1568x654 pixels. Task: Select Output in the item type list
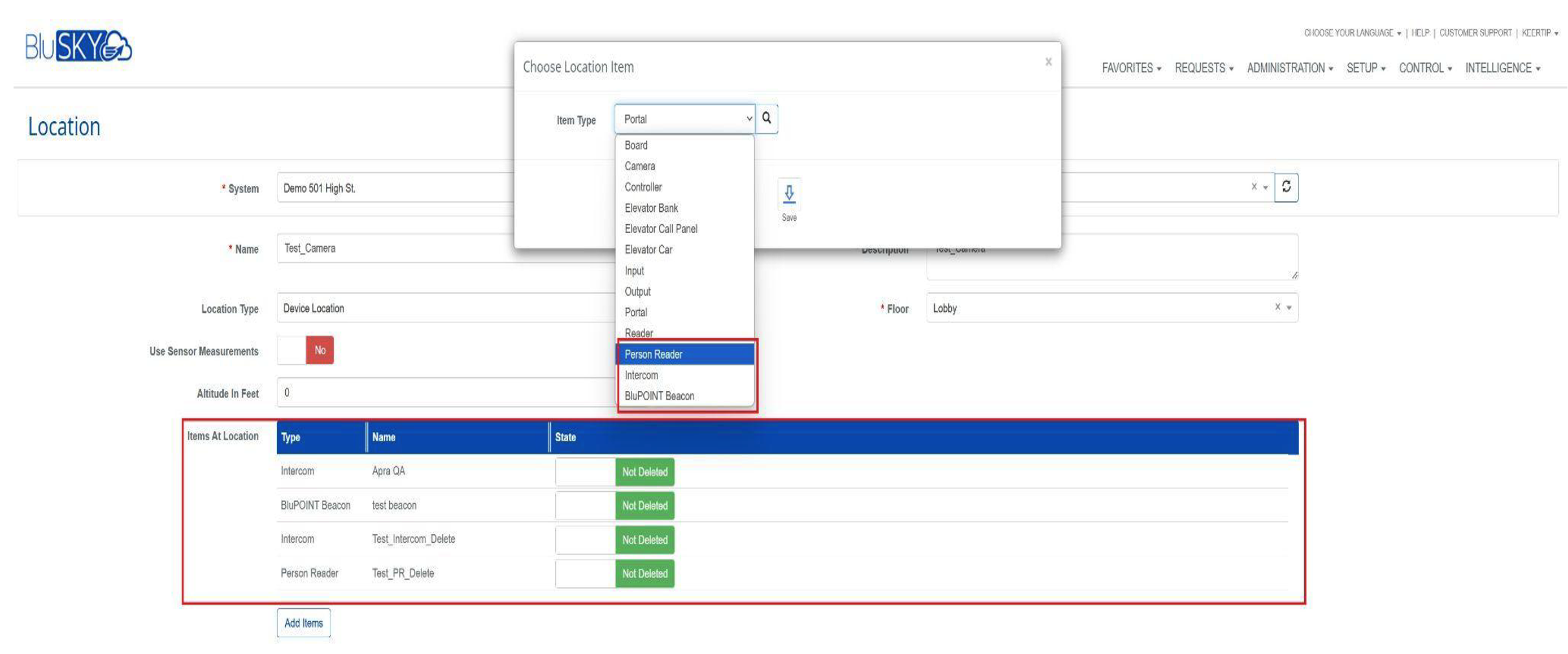pos(685,292)
